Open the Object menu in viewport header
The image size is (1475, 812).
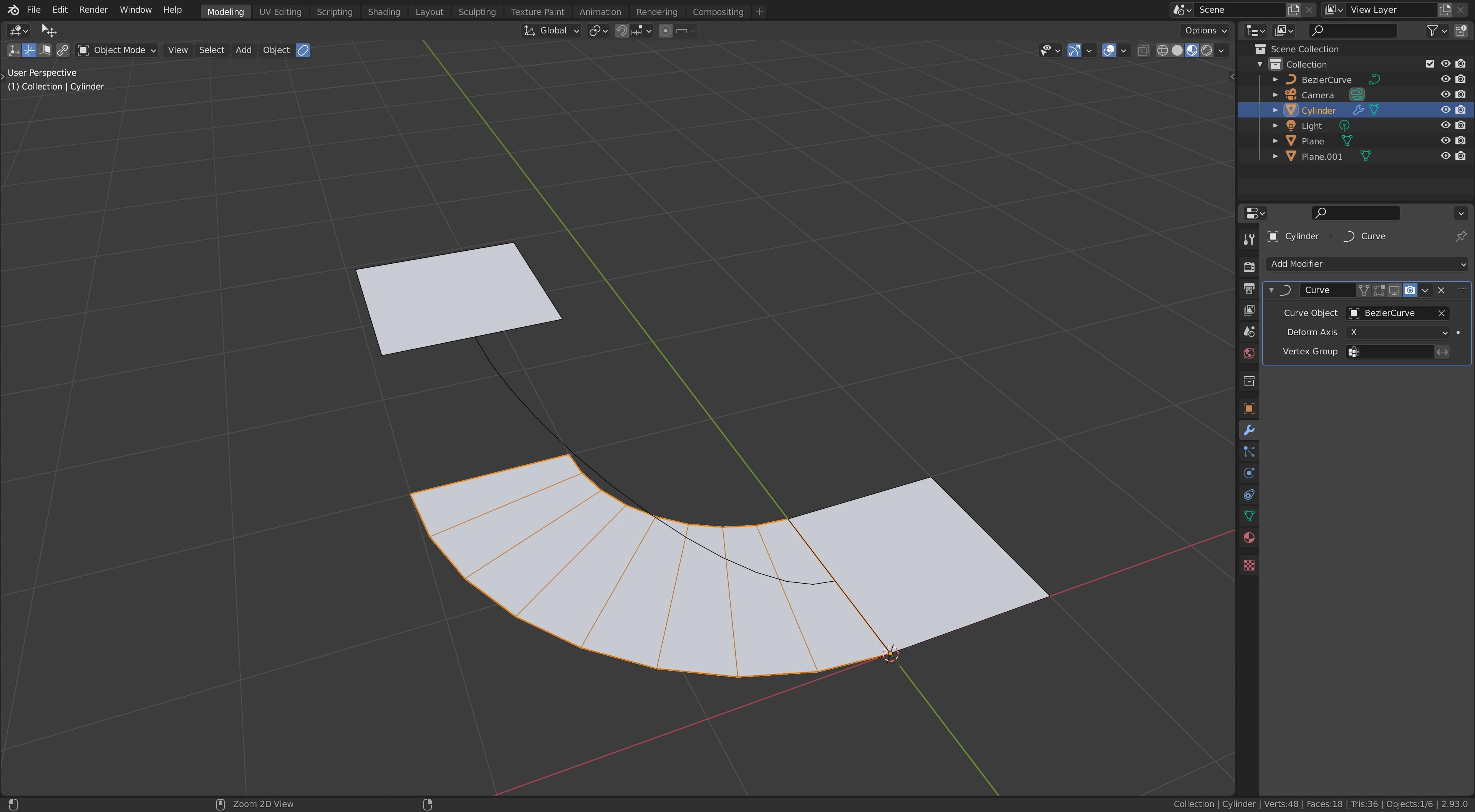(x=276, y=50)
